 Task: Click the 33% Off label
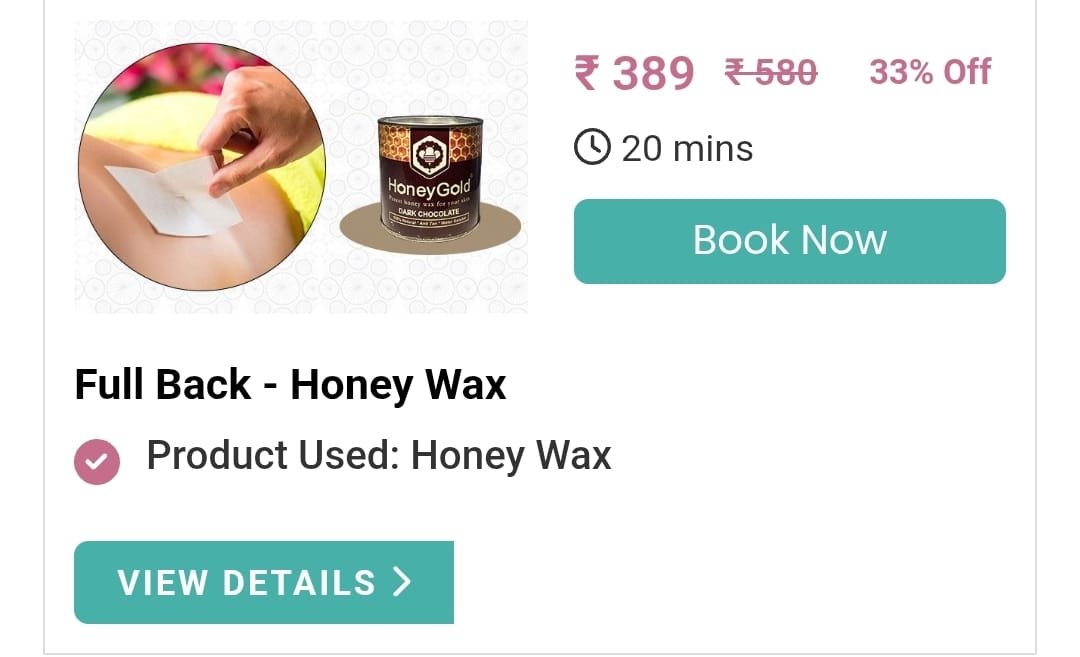(x=930, y=72)
